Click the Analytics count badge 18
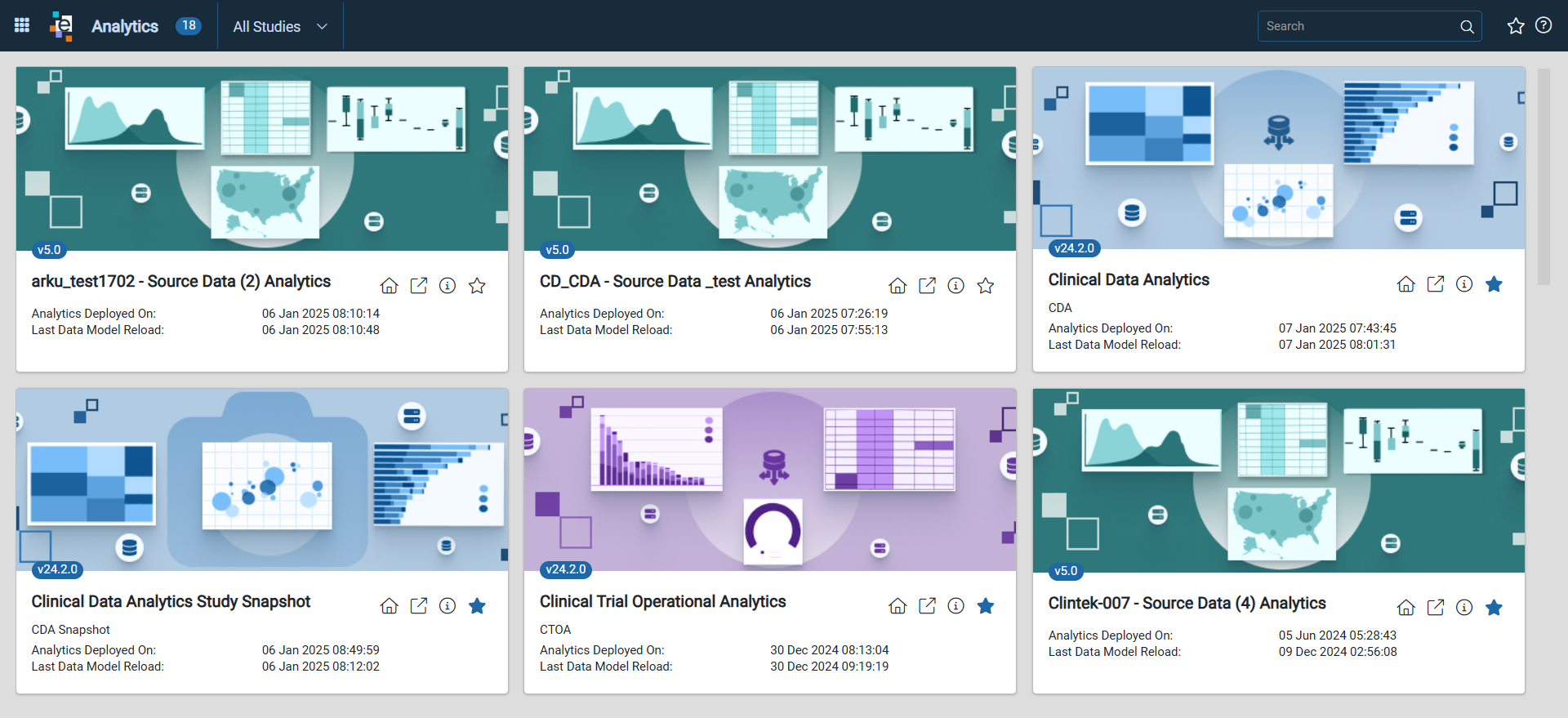The image size is (1568, 718). pos(189,25)
